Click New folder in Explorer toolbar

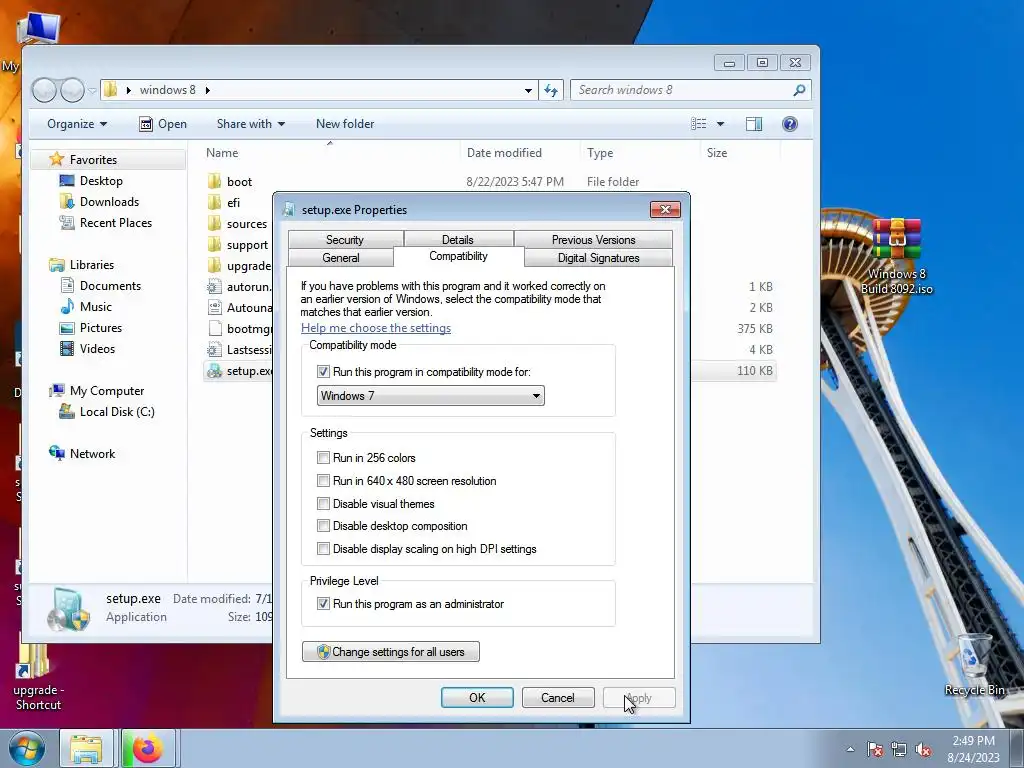tap(345, 124)
